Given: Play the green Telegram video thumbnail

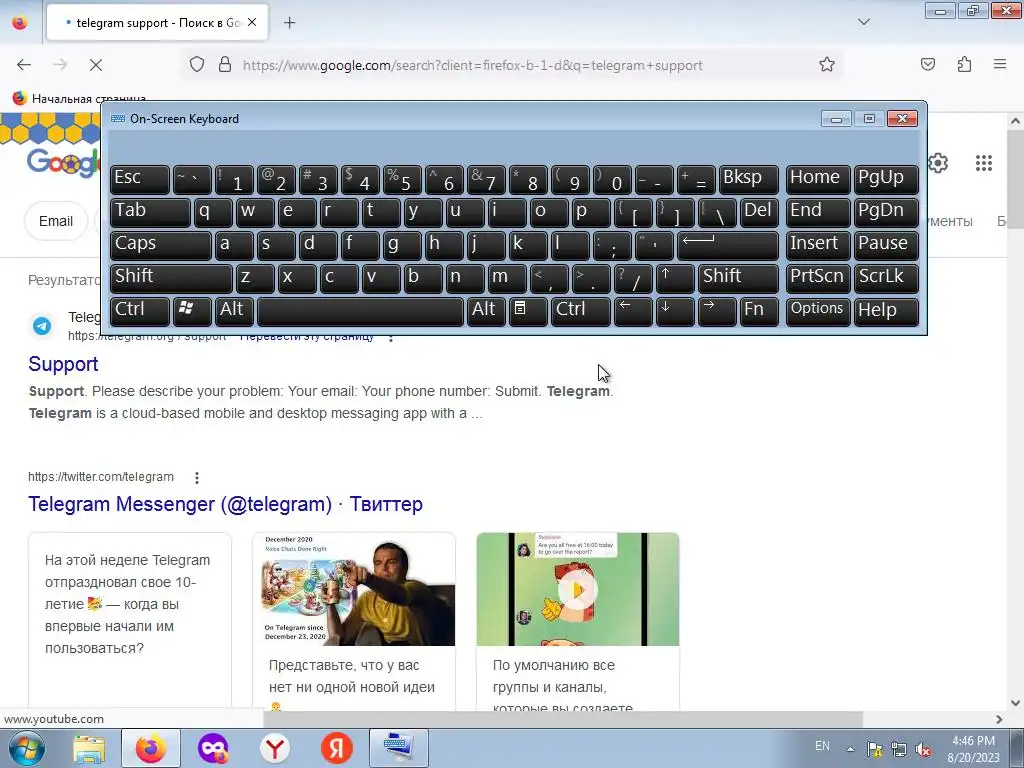Looking at the screenshot, I should (x=577, y=589).
